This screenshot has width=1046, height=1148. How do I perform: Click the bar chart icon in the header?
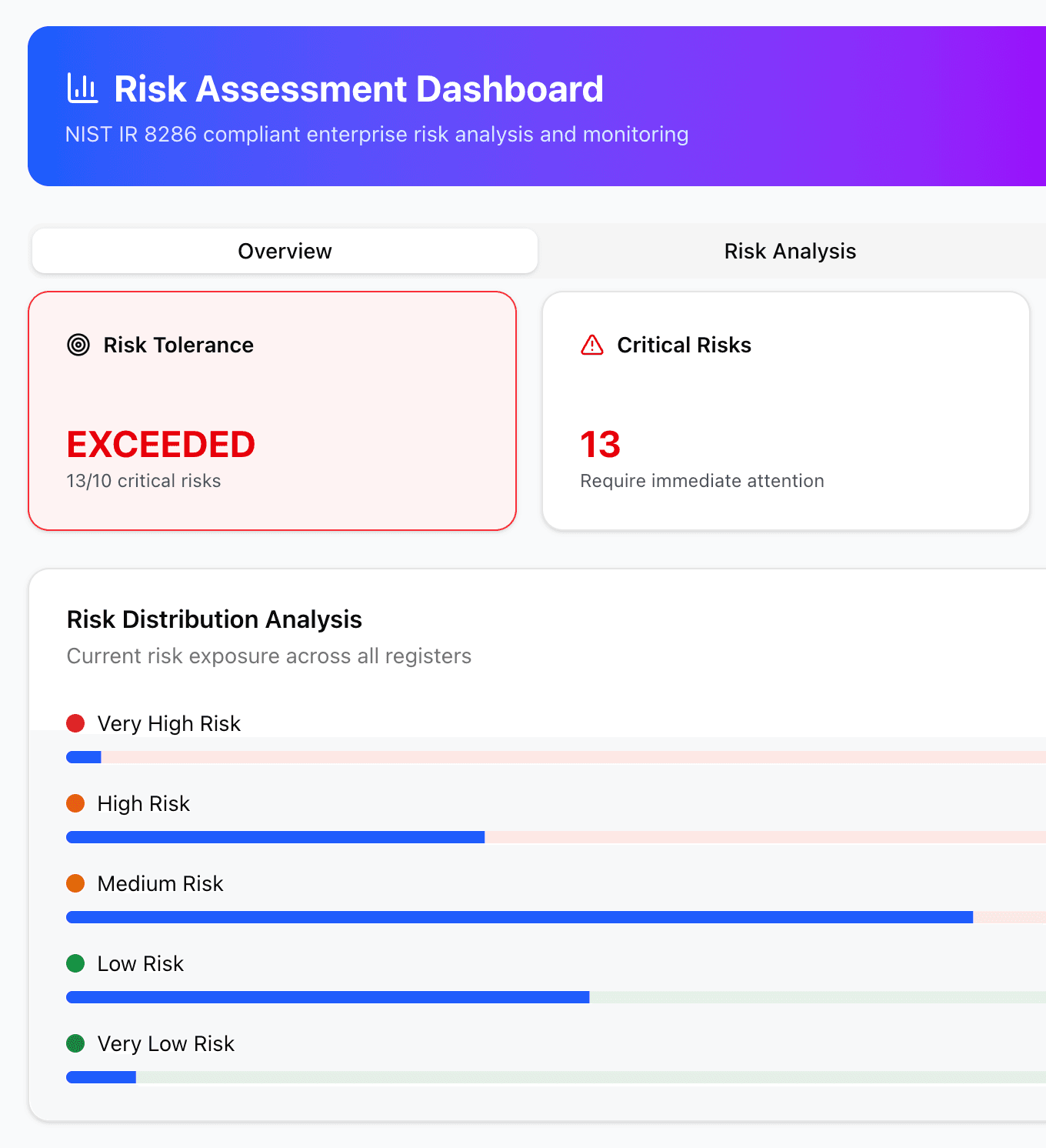[82, 88]
